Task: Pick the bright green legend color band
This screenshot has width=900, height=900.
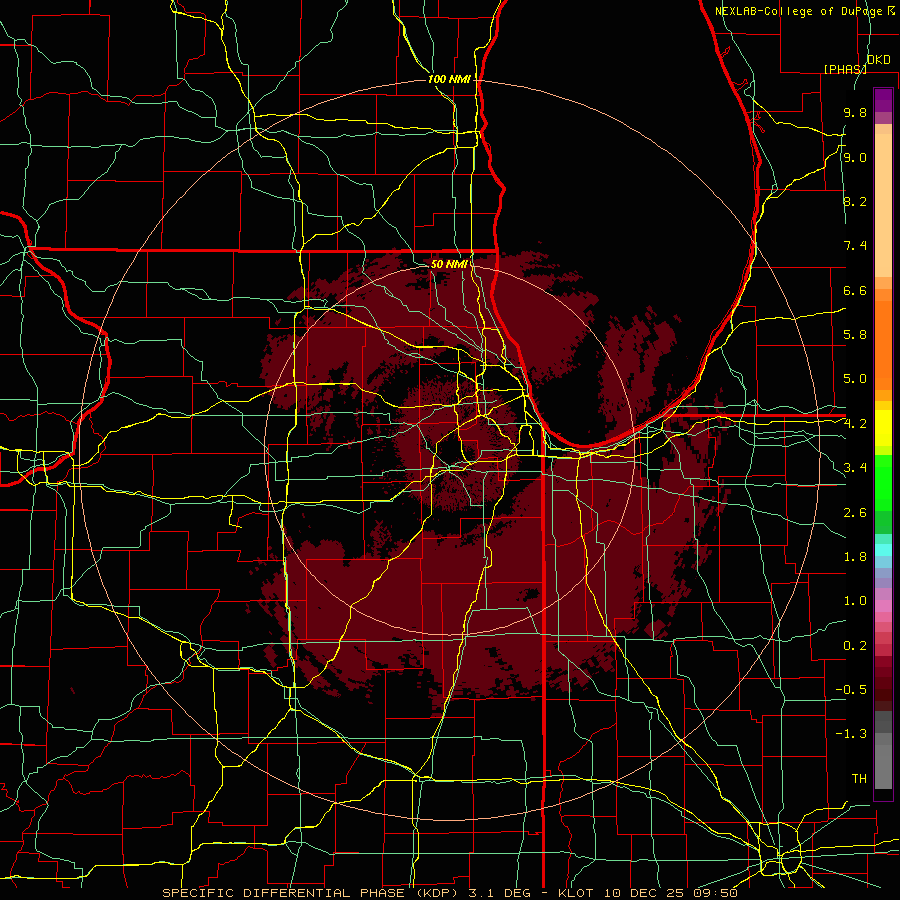Action: click(883, 482)
